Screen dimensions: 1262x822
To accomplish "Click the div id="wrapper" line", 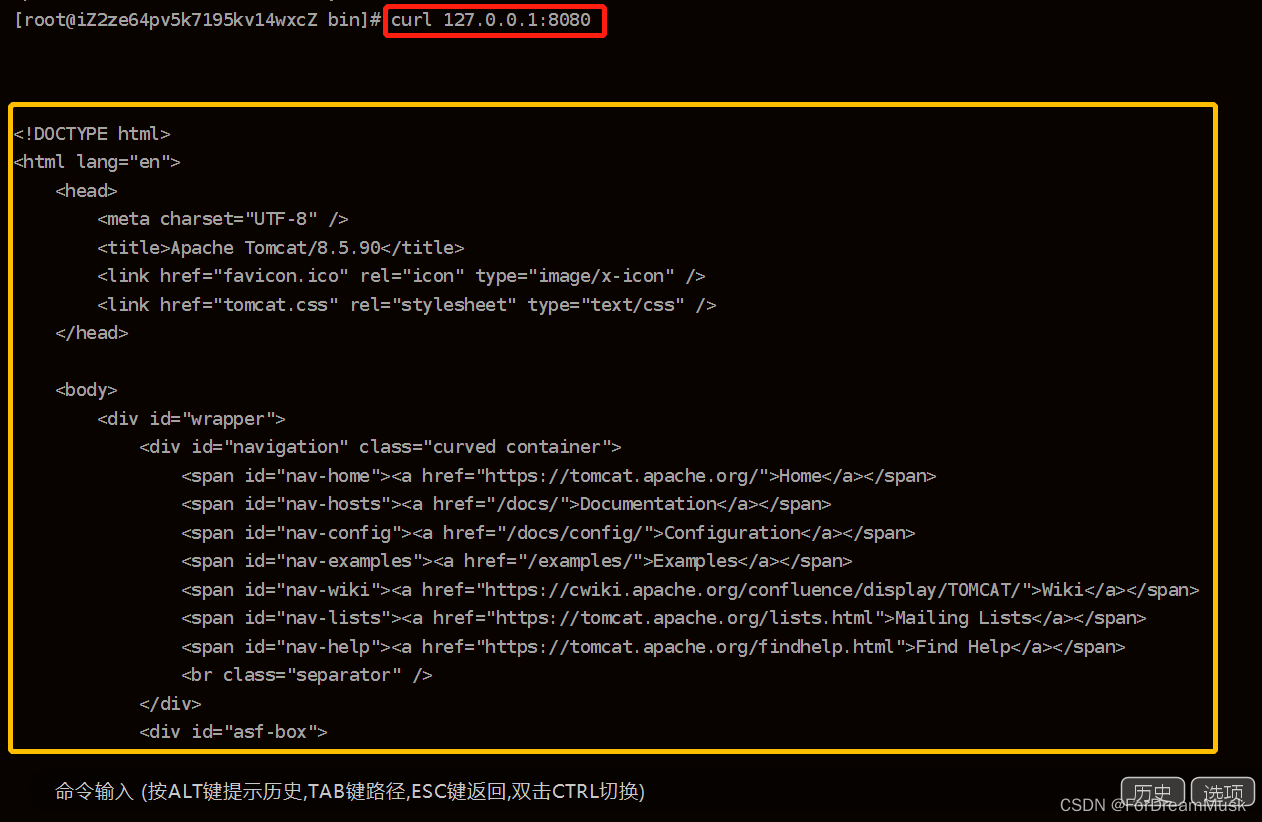I will pyautogui.click(x=192, y=419).
